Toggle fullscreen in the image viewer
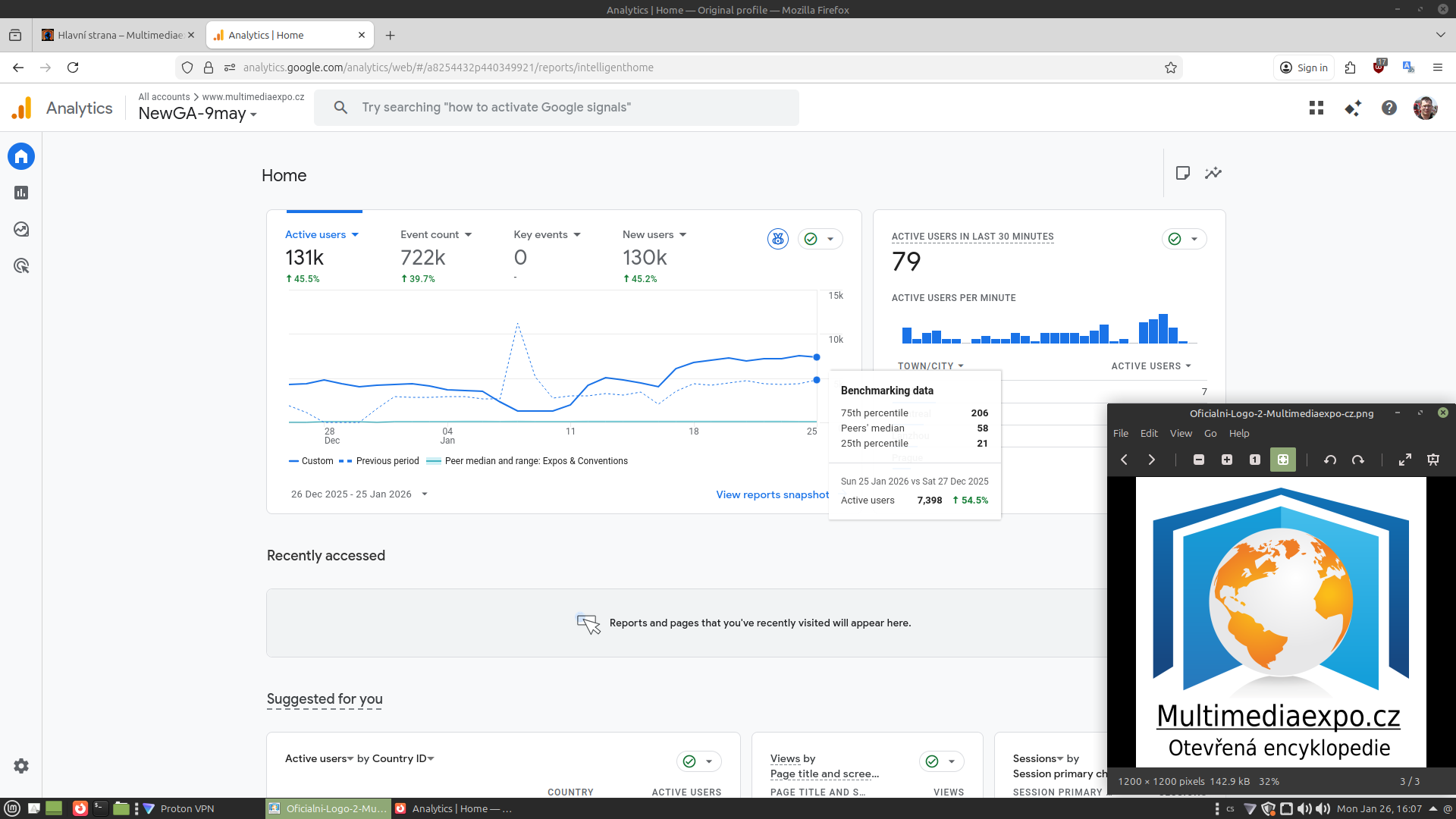The width and height of the screenshot is (1456, 819). tap(1405, 460)
